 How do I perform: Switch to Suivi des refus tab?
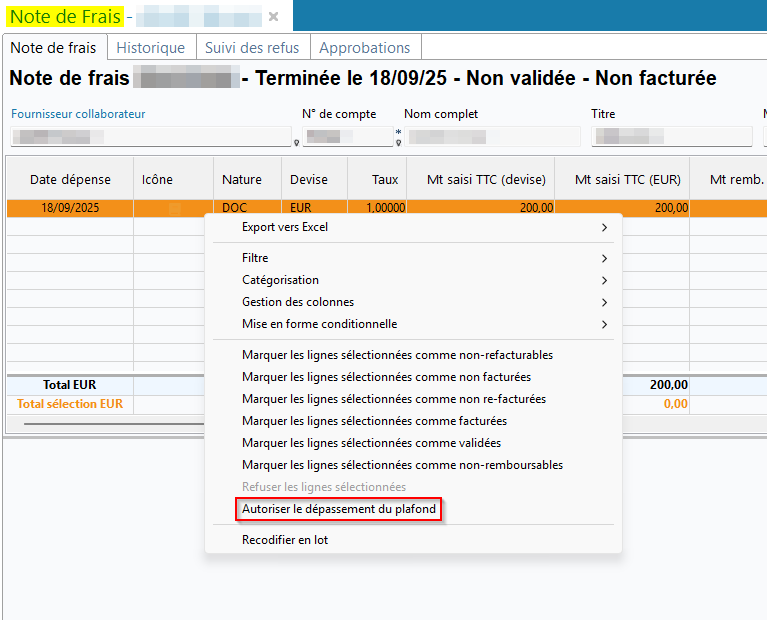point(252,47)
